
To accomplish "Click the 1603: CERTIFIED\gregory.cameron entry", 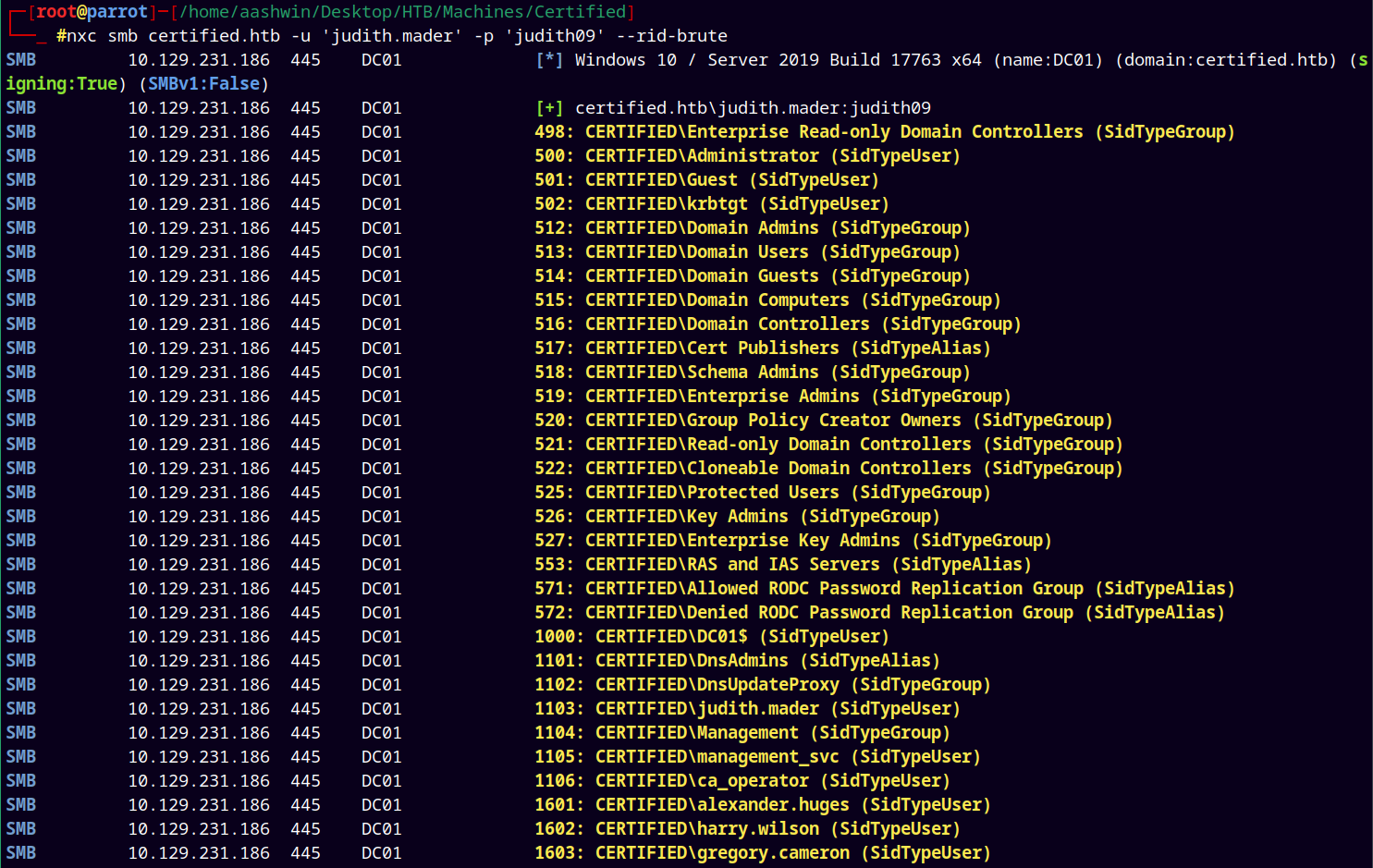I will pyautogui.click(x=763, y=853).
